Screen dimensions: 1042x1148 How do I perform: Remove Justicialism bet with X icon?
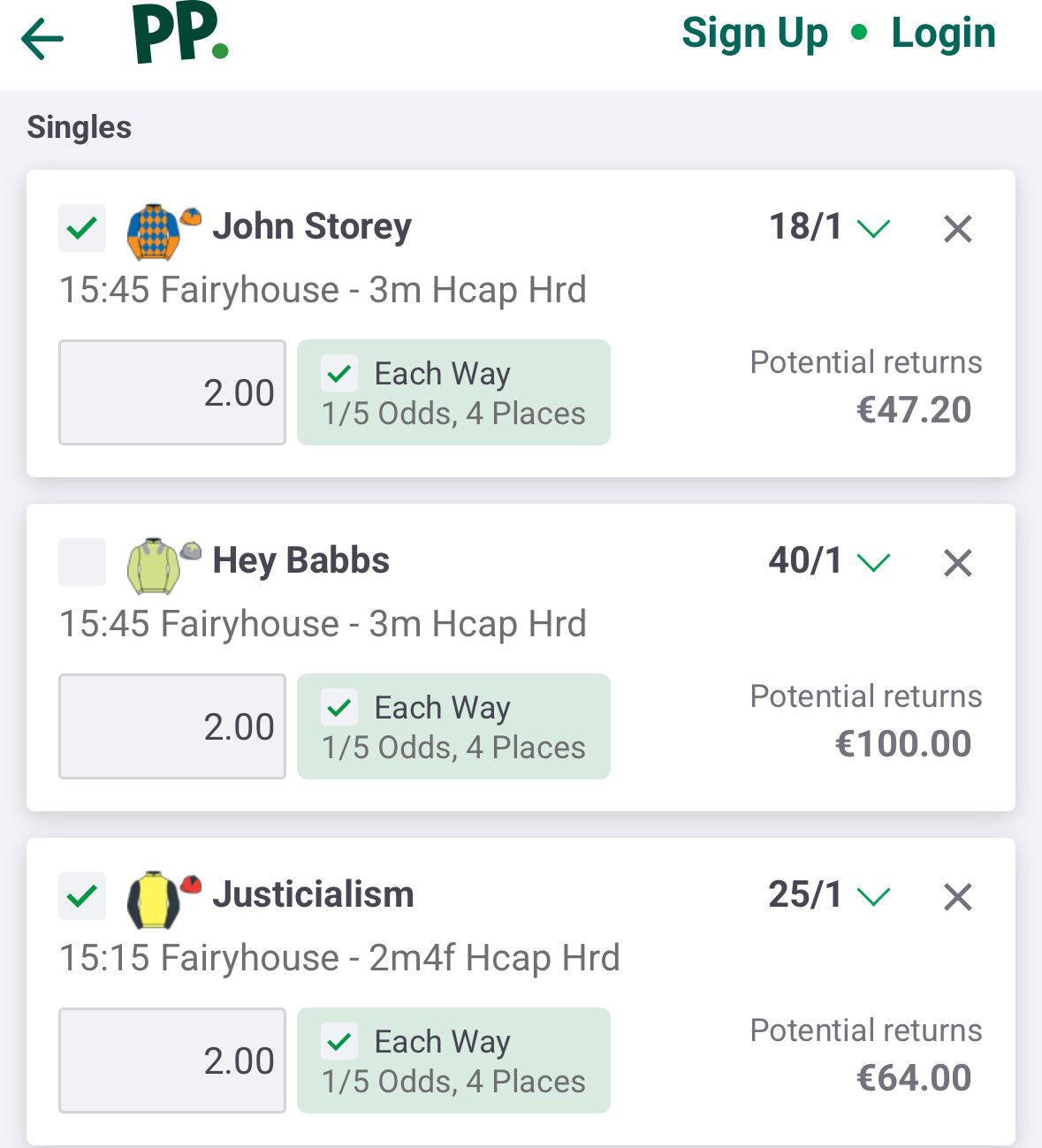click(957, 897)
